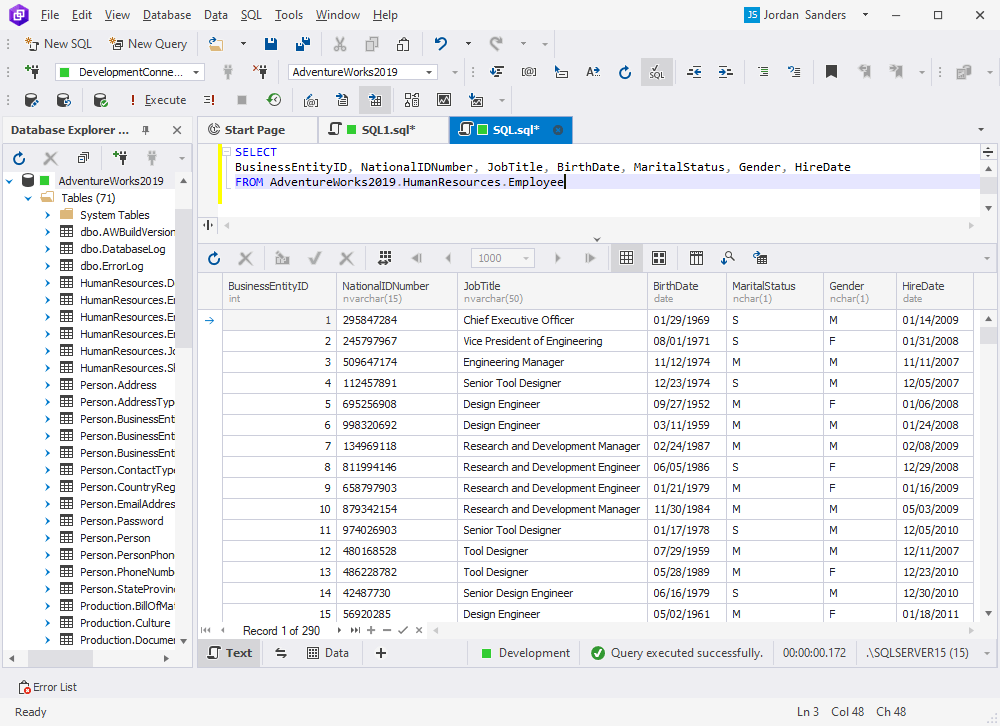
Task: Open the AdventureWorks2019 database dropdown
Action: (430, 71)
